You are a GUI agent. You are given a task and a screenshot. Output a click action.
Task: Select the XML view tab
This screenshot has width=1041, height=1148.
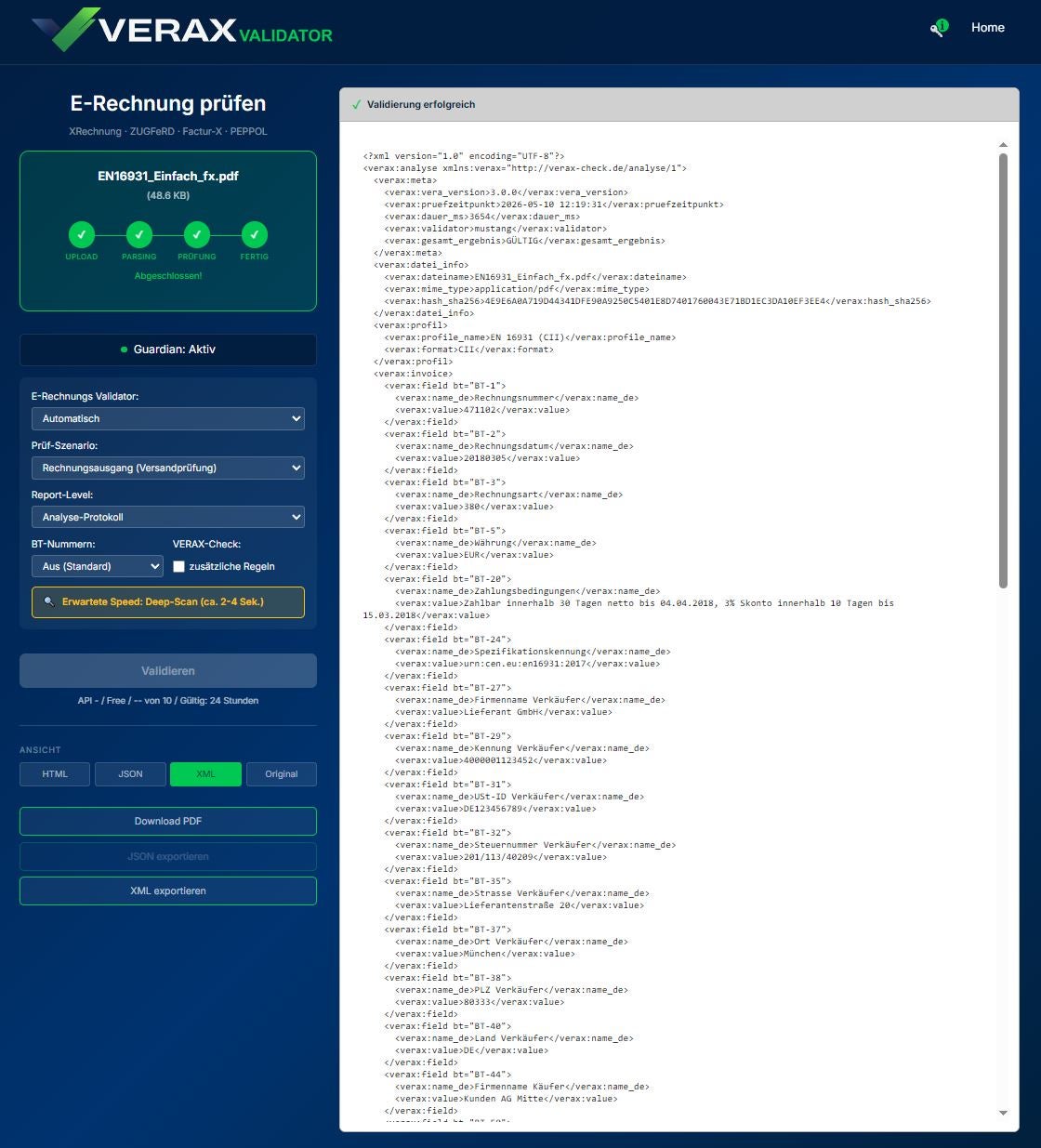click(205, 774)
